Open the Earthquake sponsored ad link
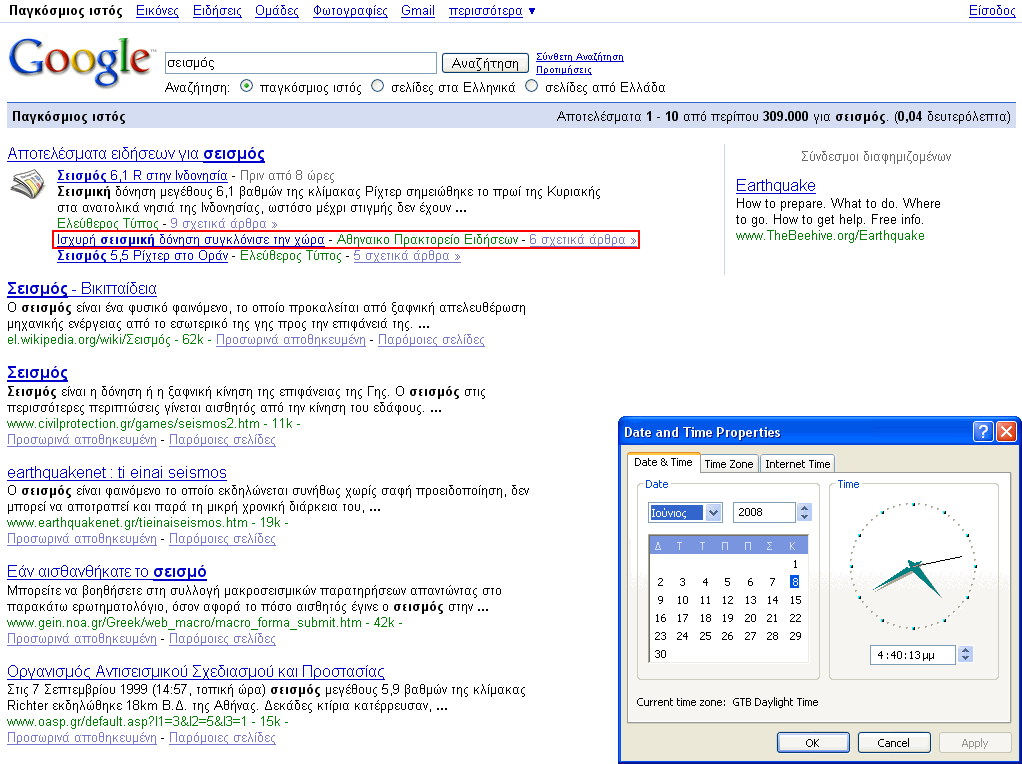This screenshot has width=1022, height=764. (776, 186)
